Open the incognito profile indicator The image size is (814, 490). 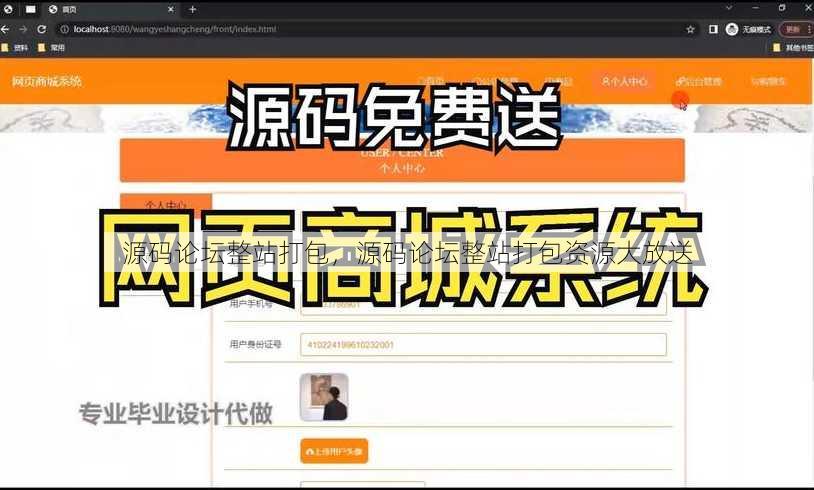pos(749,30)
